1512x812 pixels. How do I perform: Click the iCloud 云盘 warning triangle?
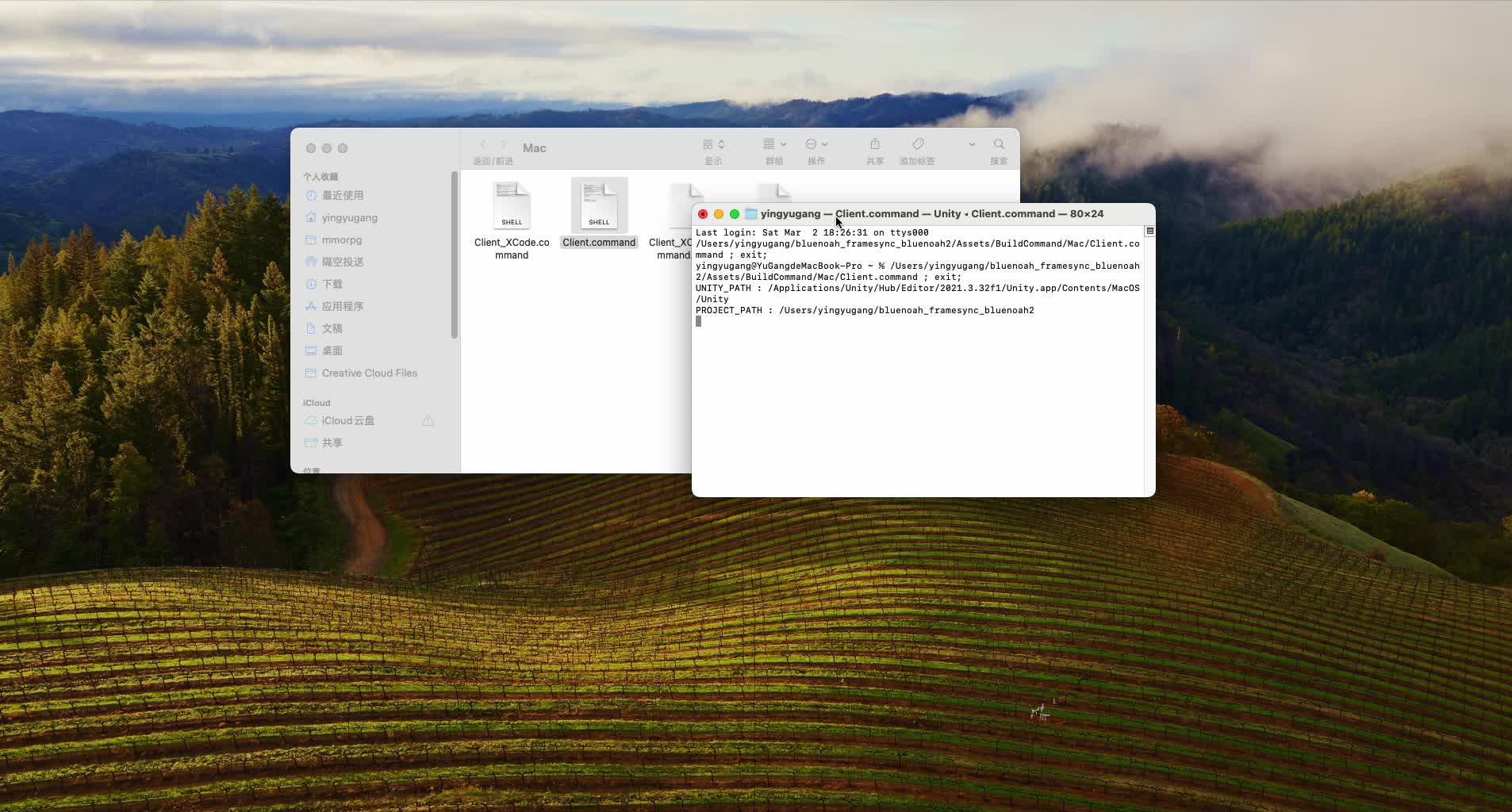click(428, 421)
